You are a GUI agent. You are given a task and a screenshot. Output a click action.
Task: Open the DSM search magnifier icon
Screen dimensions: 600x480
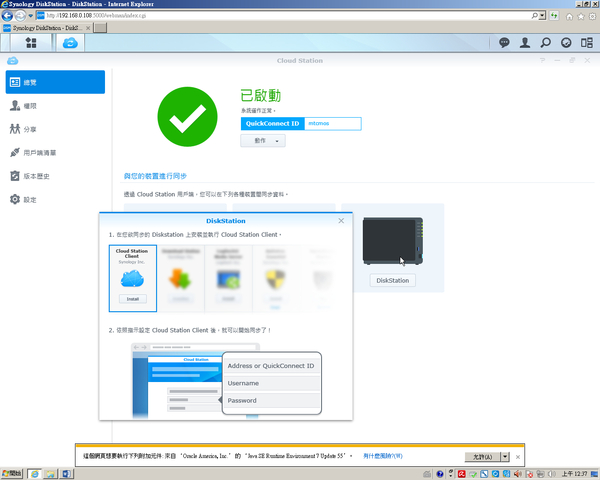coord(546,42)
